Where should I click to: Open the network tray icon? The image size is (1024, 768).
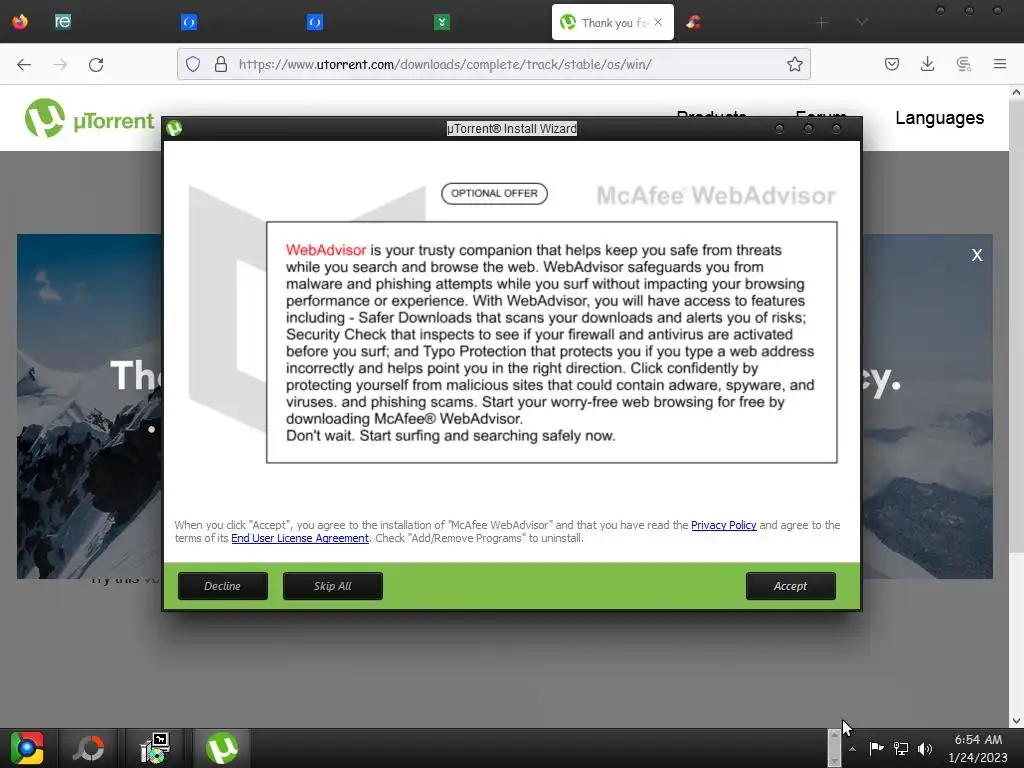(901, 748)
